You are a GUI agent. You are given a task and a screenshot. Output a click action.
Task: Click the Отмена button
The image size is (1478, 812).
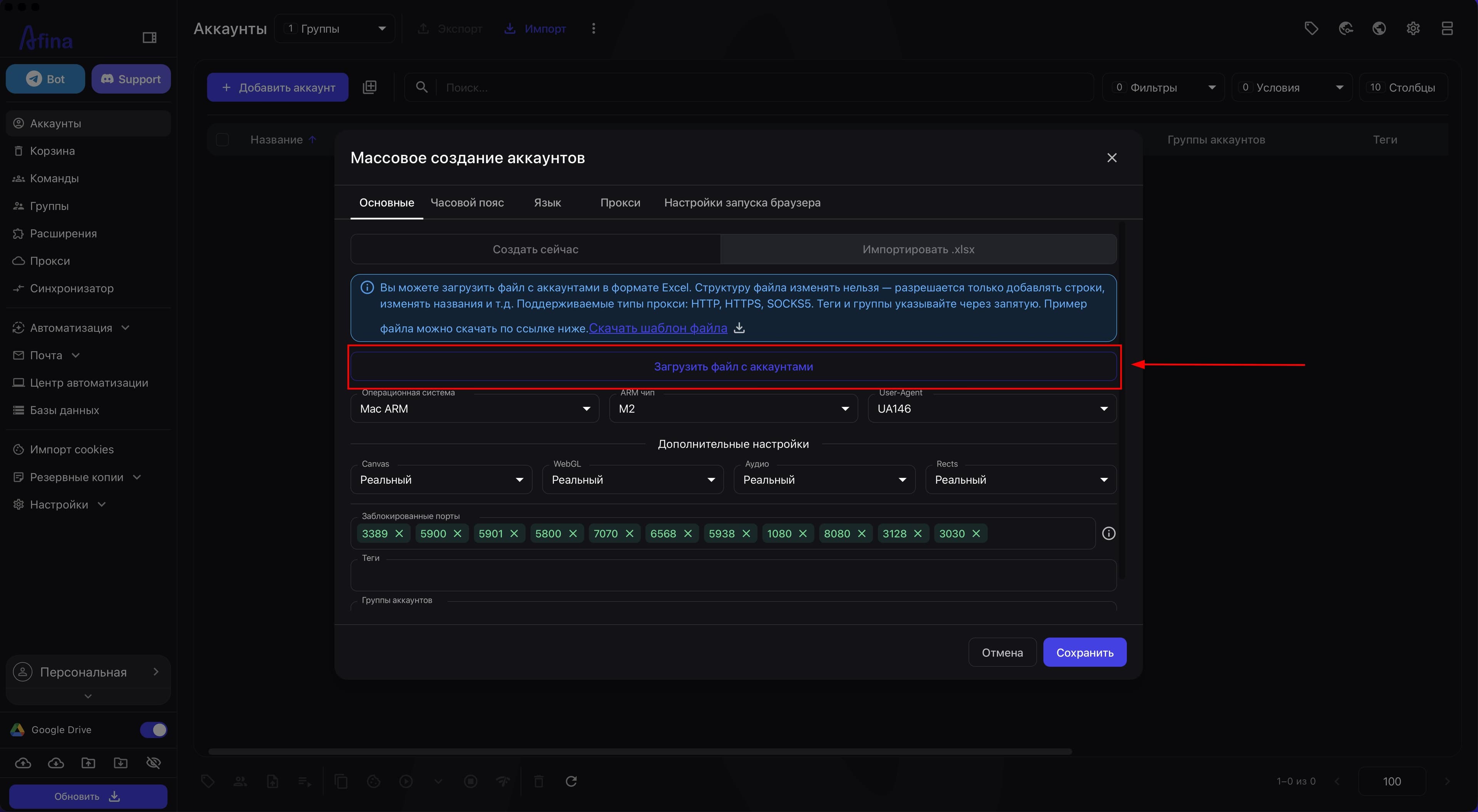pyautogui.click(x=1002, y=652)
